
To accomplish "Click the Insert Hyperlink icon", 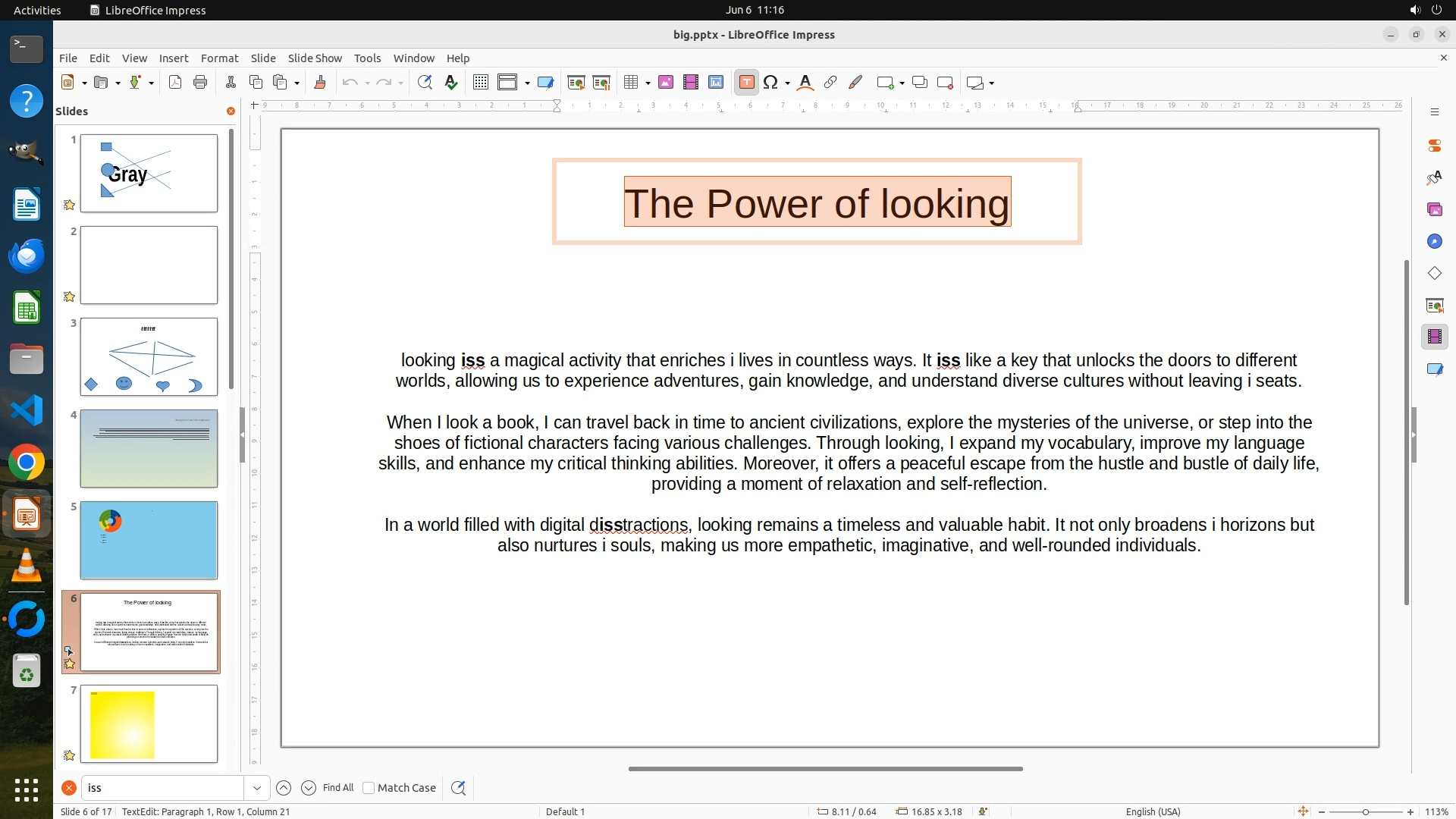I will 830,83.
